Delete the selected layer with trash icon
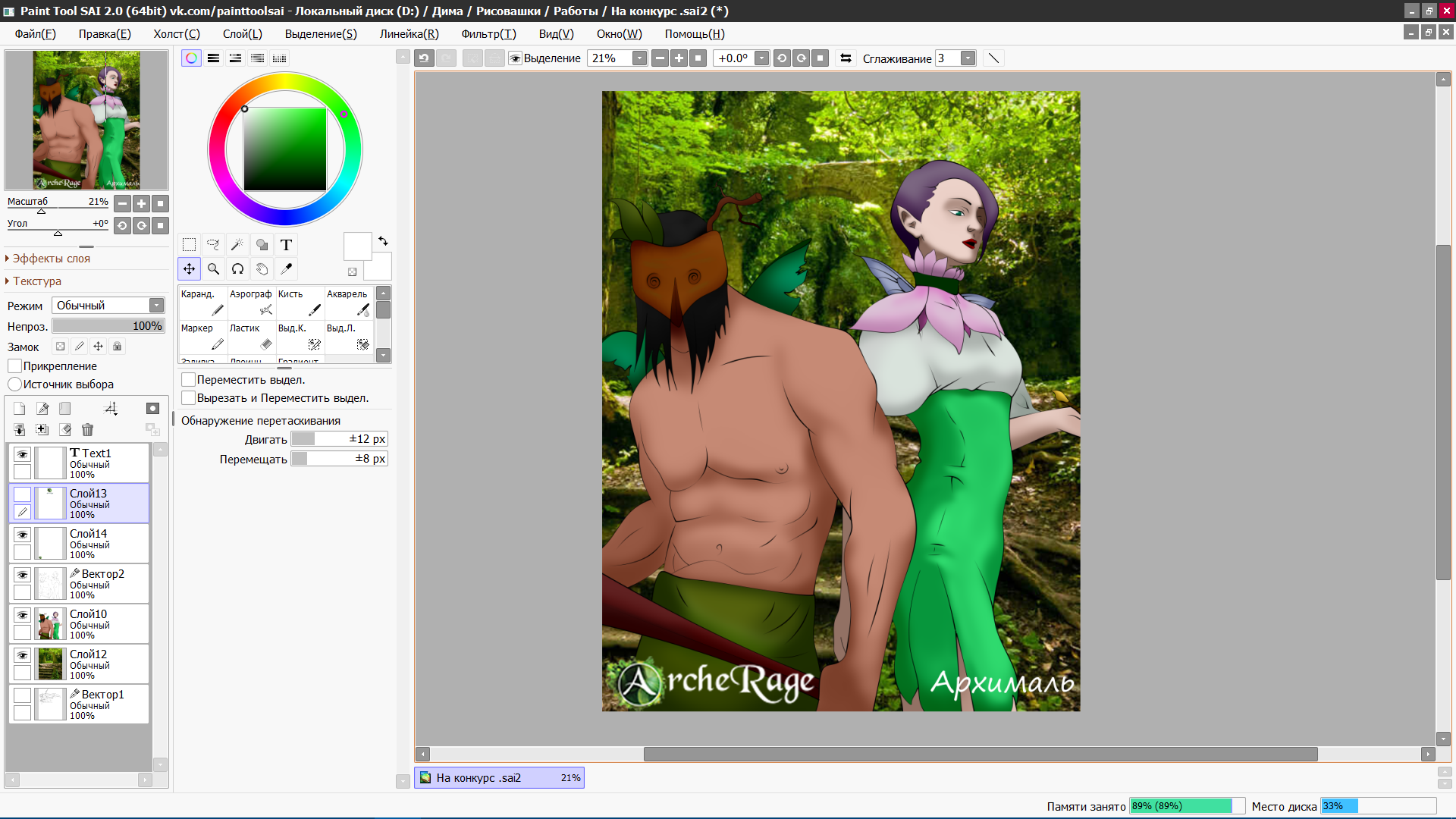 pyautogui.click(x=88, y=430)
